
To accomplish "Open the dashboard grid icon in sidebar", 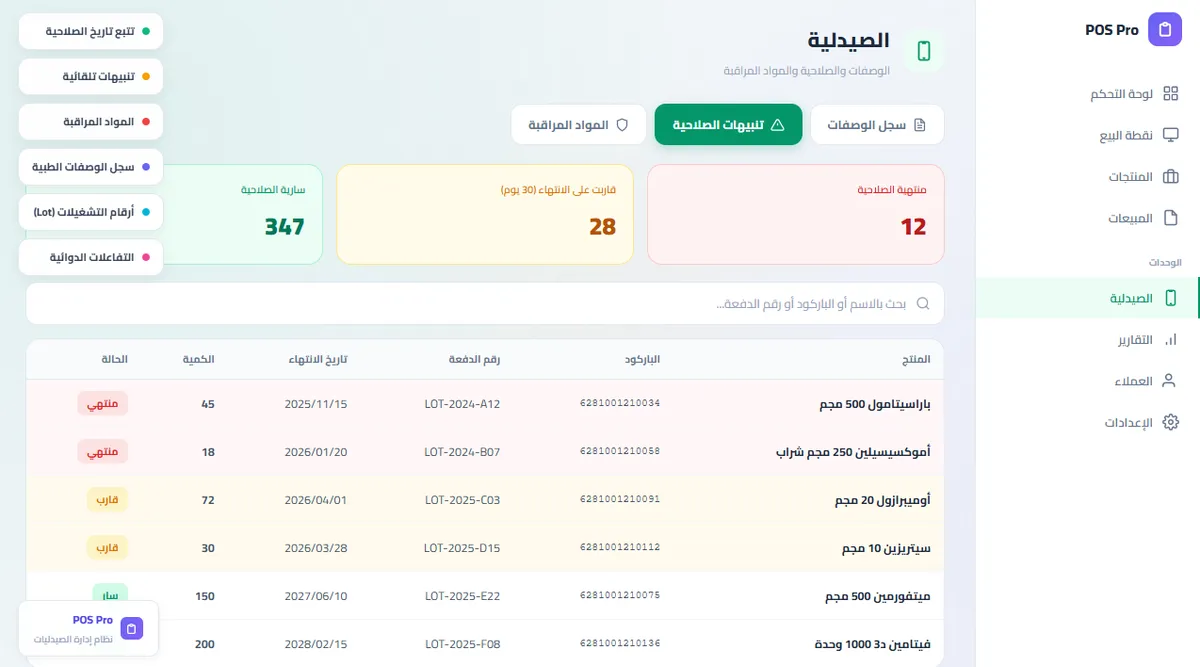I will point(1170,94).
